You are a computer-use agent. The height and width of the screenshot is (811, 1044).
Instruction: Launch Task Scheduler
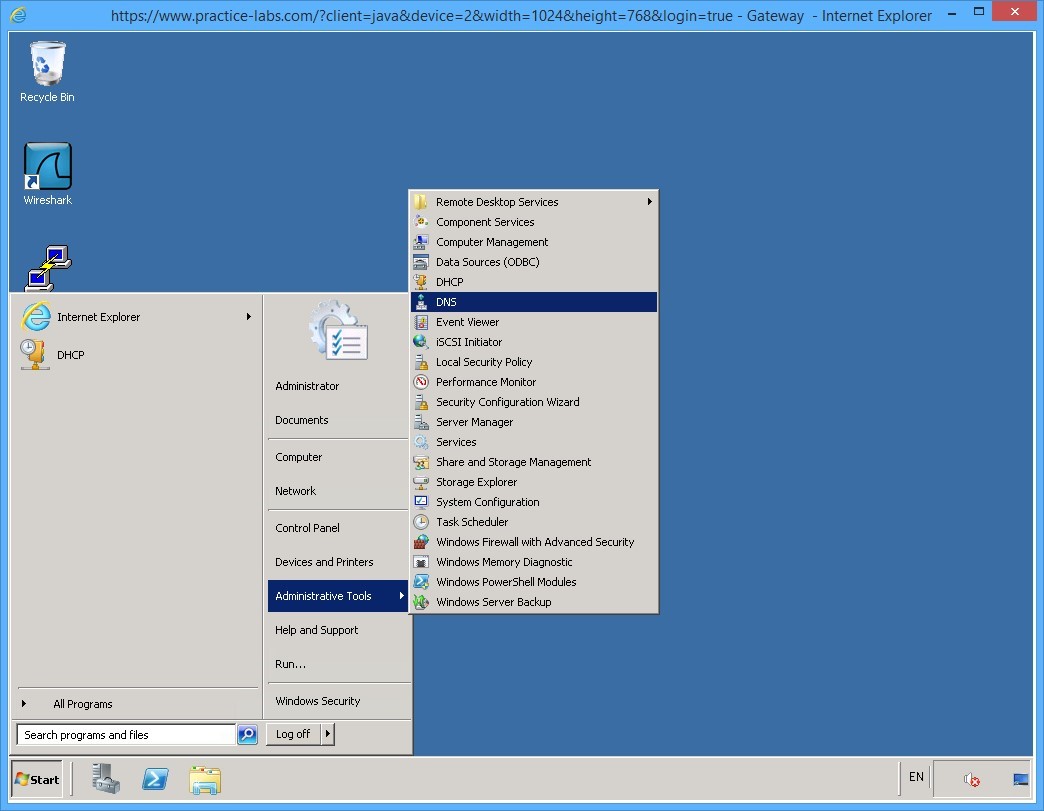point(470,521)
